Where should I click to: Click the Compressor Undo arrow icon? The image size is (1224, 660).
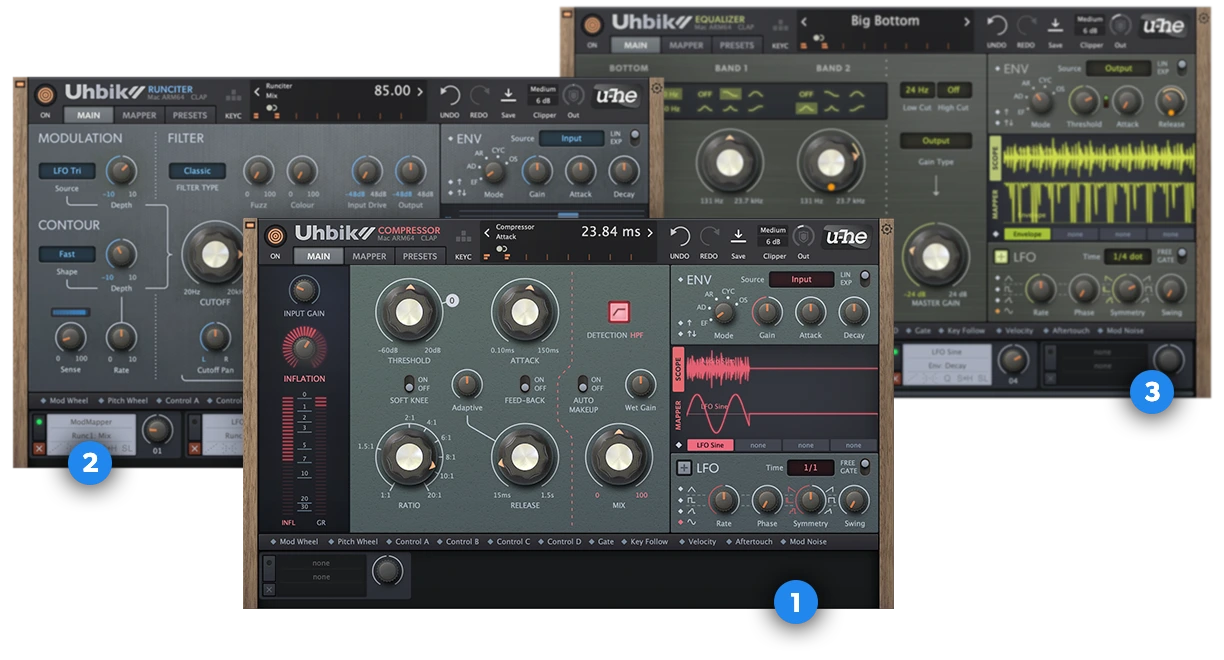680,235
